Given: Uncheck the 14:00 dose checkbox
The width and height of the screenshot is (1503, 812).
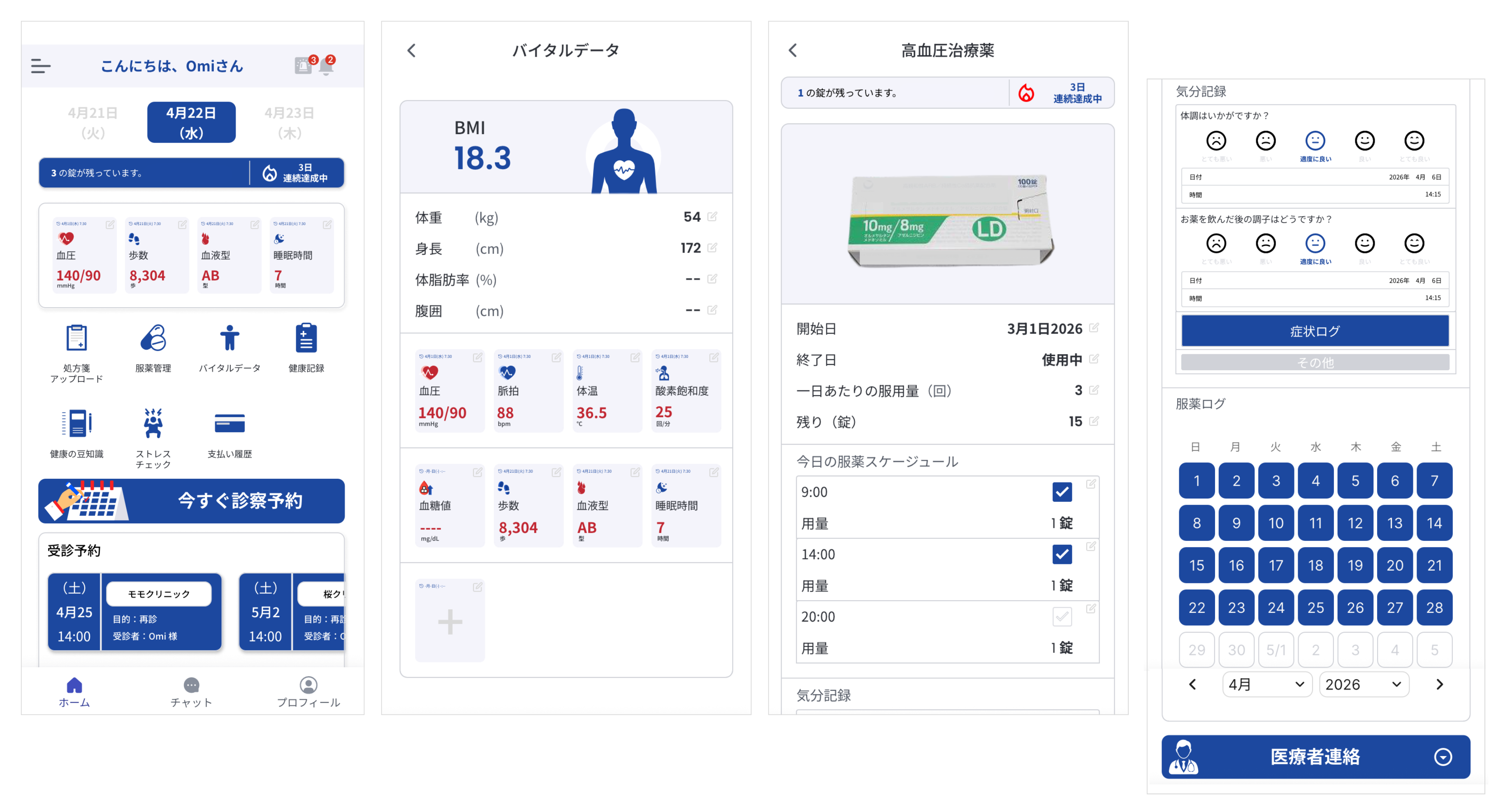Looking at the screenshot, I should 1062,554.
